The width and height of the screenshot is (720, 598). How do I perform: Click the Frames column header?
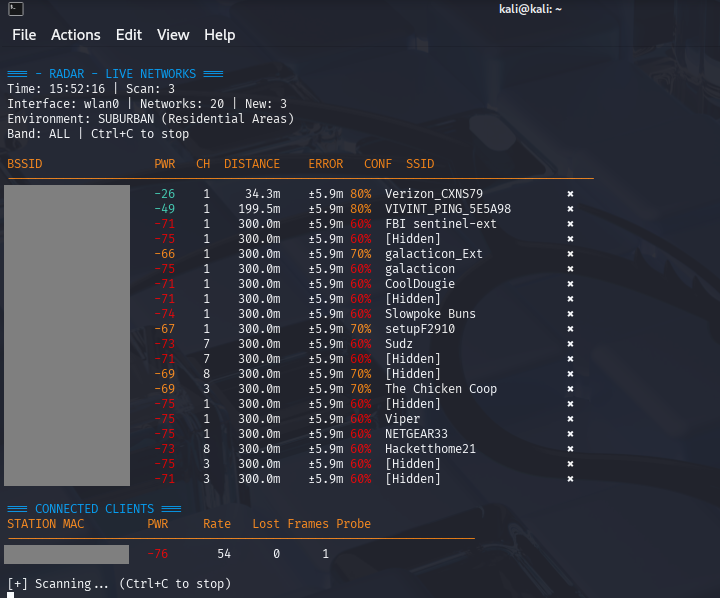pos(308,524)
